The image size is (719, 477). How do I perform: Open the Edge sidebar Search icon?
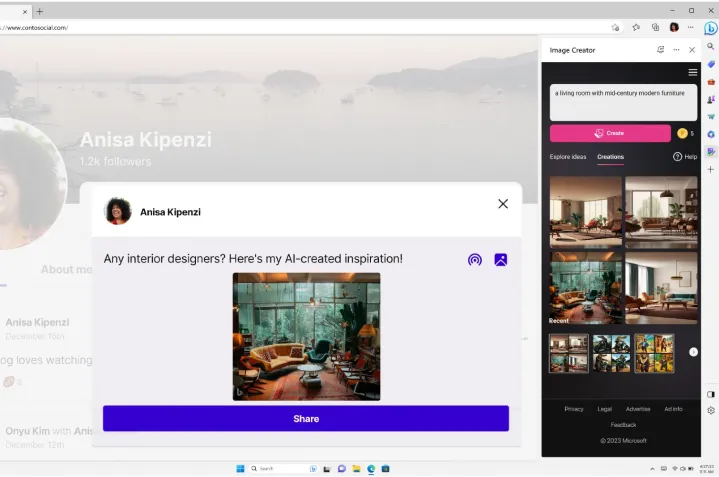click(x=710, y=46)
